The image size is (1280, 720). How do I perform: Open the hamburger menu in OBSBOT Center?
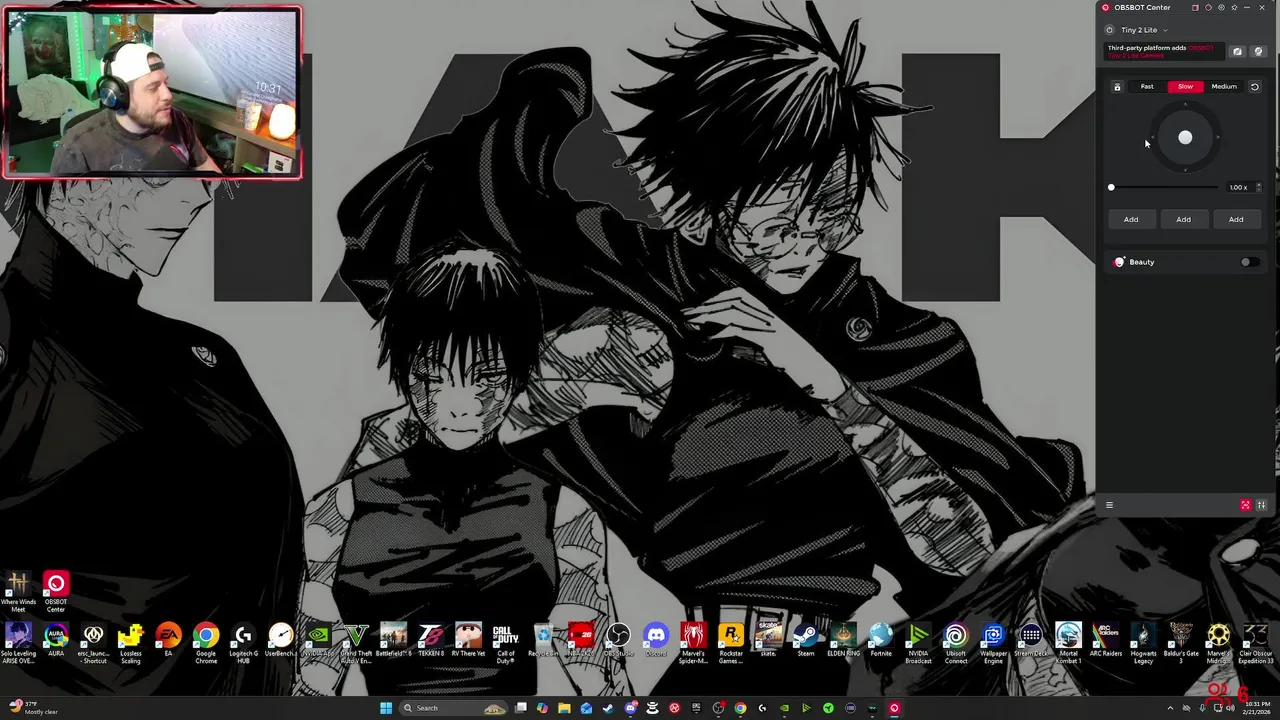1109,505
